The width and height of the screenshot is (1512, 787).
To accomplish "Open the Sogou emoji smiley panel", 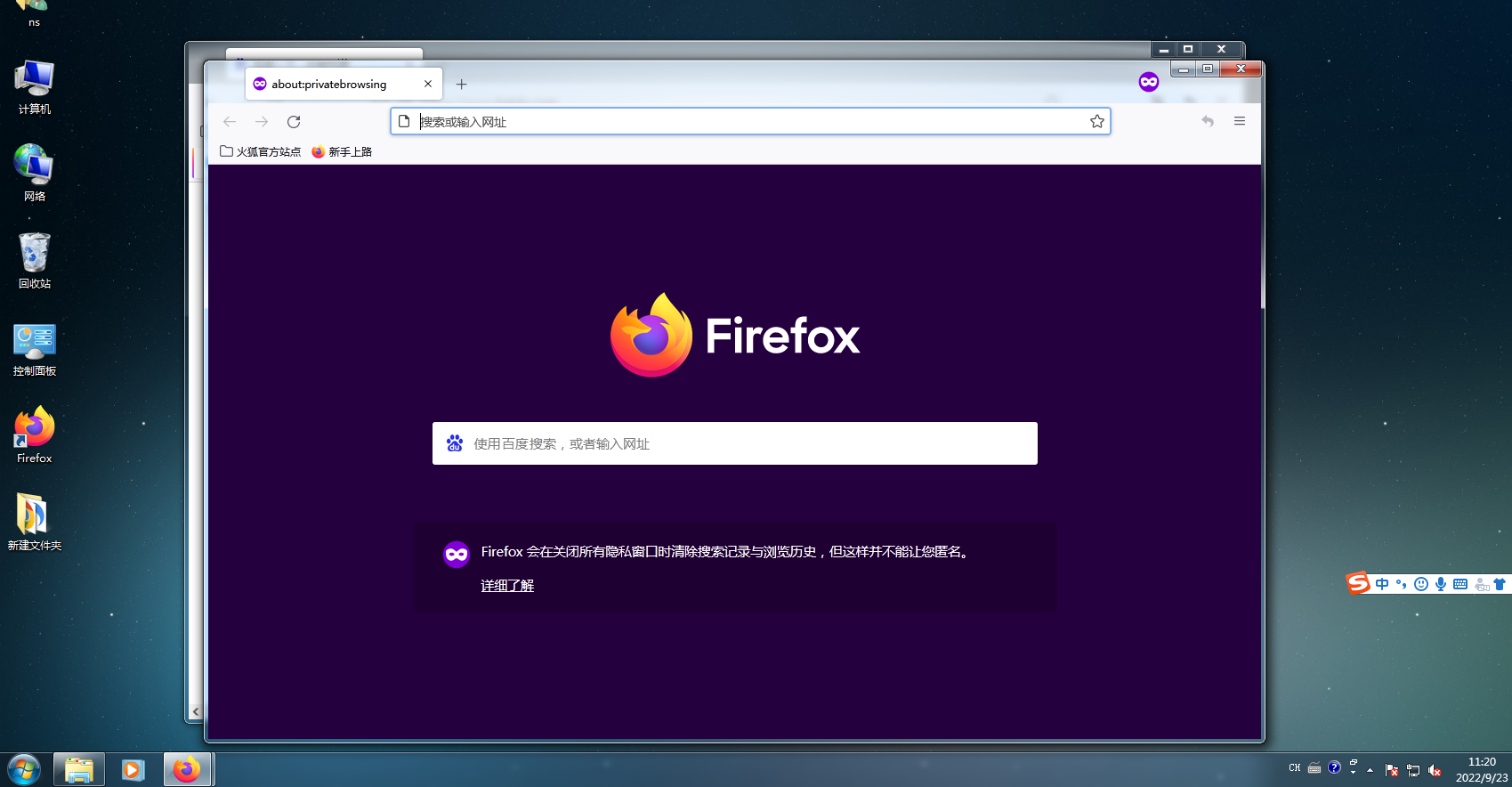I will (x=1421, y=584).
